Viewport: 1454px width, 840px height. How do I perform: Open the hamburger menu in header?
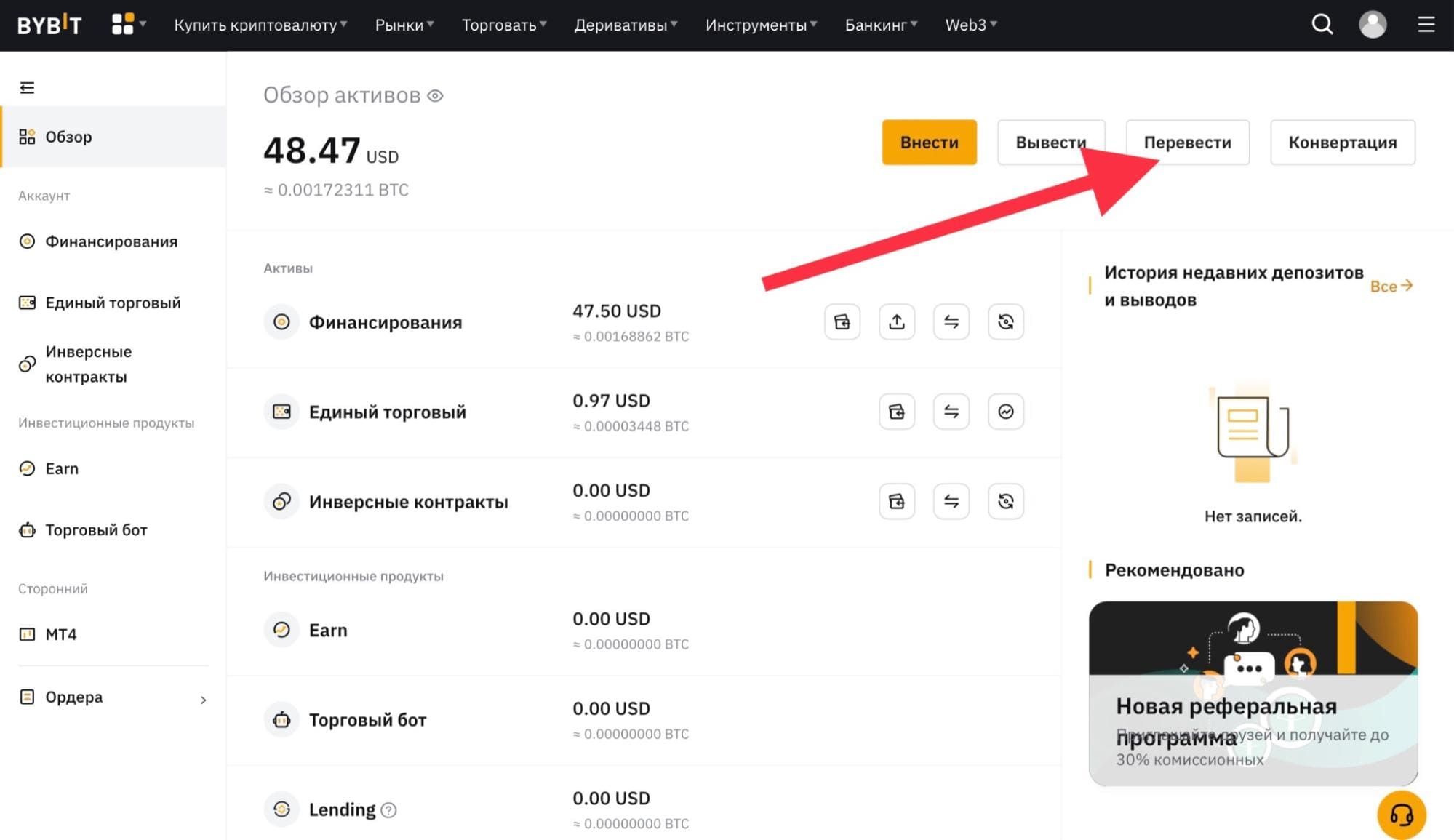[1426, 25]
